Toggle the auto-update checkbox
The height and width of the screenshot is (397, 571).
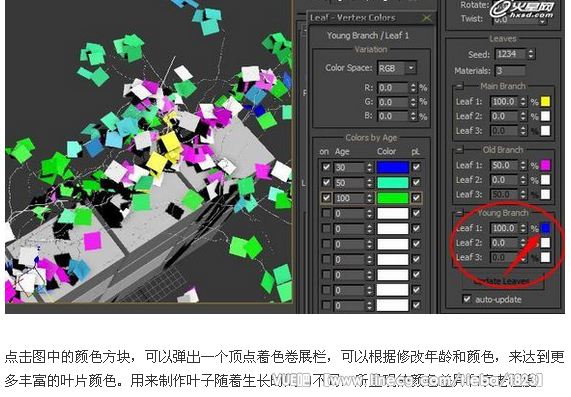coord(466,299)
